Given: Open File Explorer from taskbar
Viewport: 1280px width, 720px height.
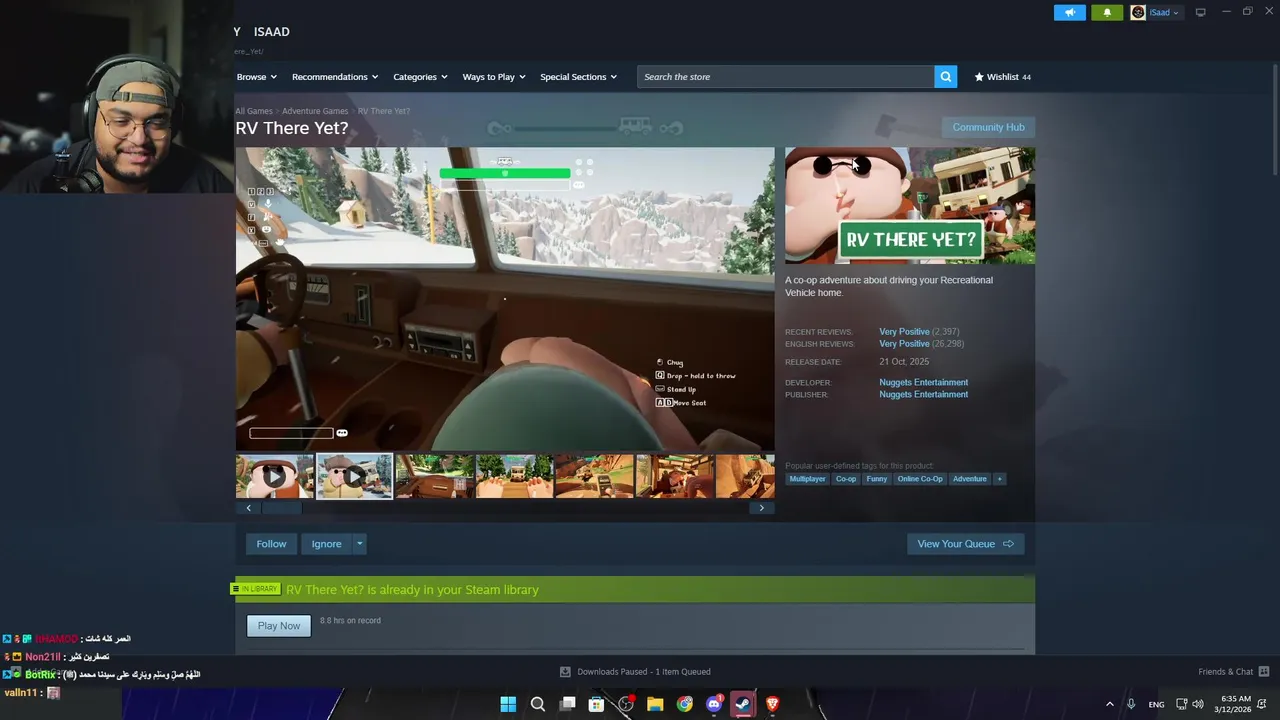Looking at the screenshot, I should tap(655, 704).
